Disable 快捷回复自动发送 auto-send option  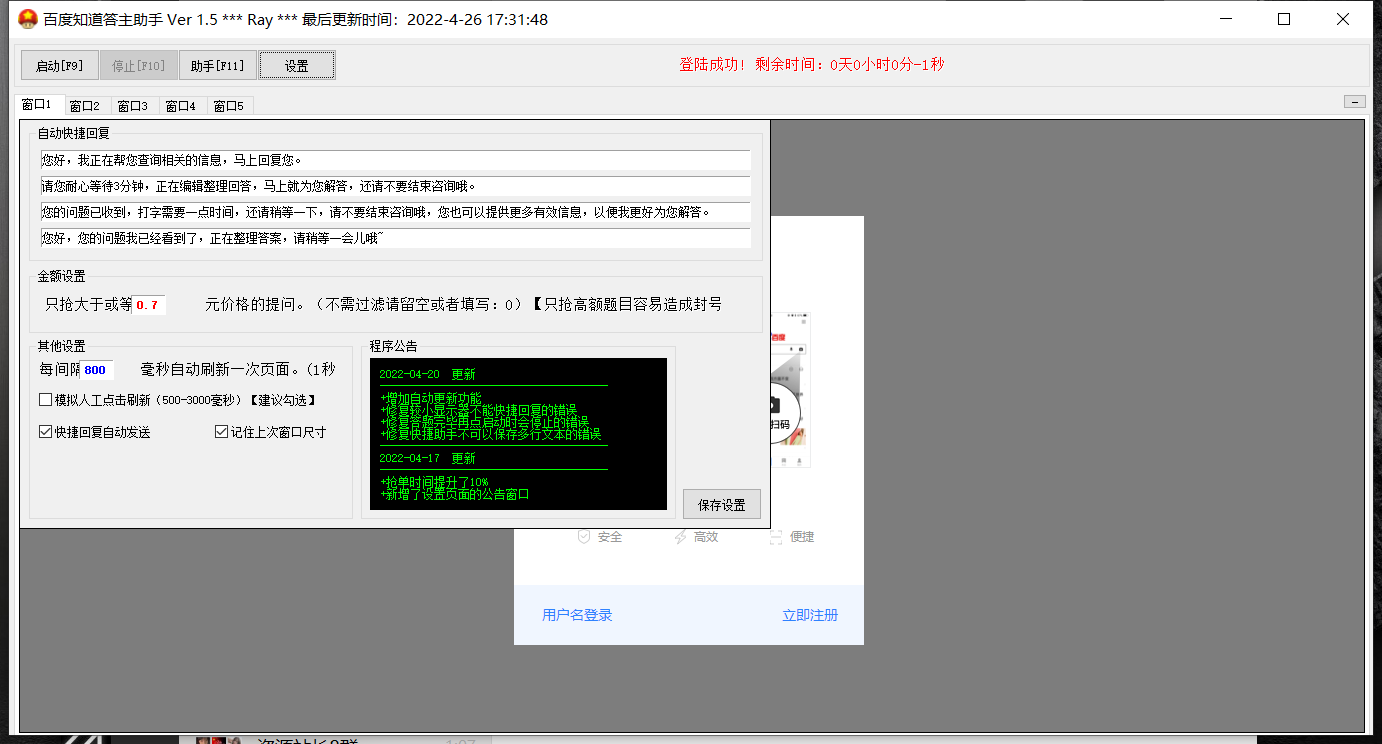45,431
